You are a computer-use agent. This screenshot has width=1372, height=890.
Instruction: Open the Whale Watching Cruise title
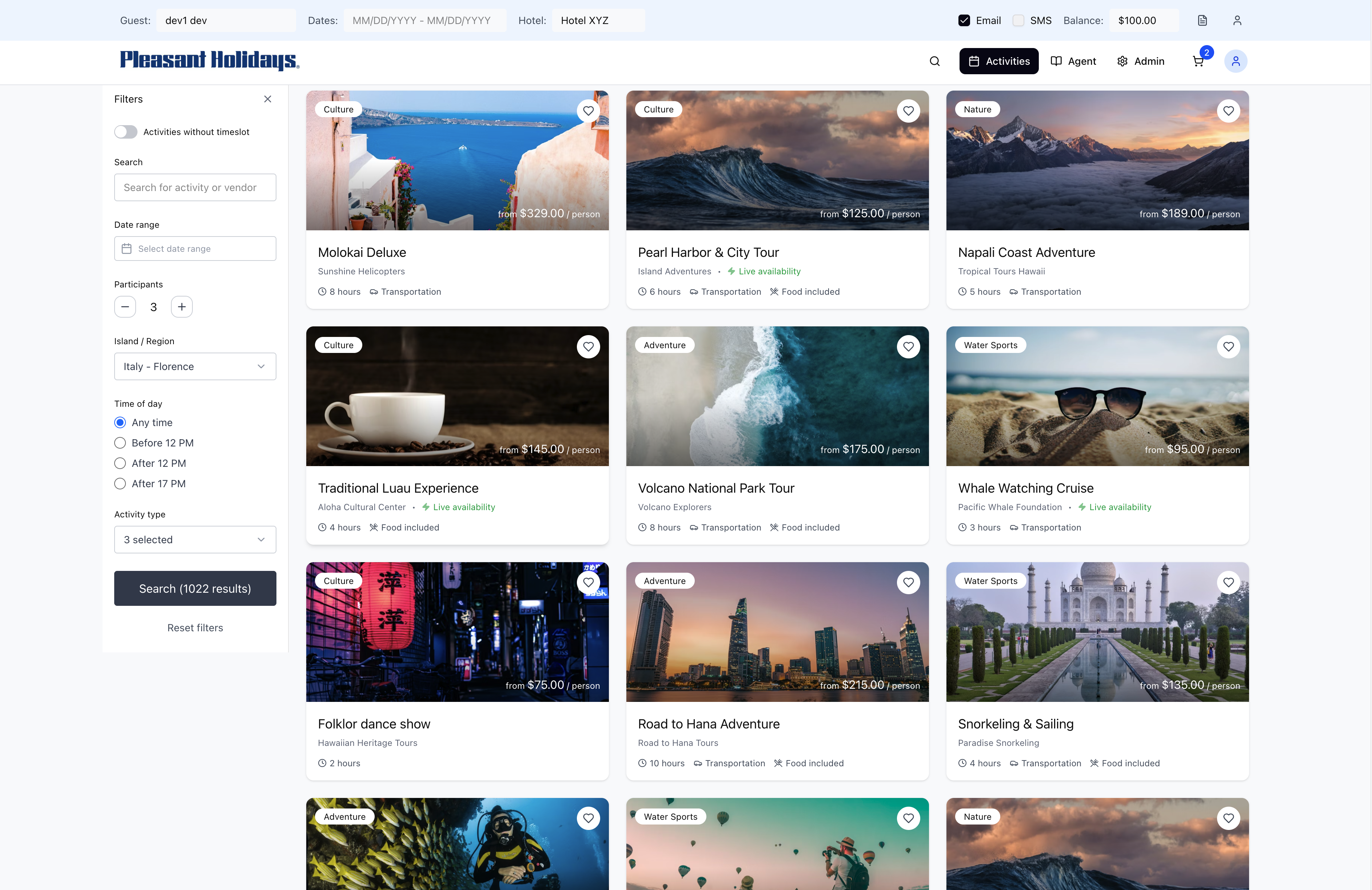pyautogui.click(x=1026, y=488)
